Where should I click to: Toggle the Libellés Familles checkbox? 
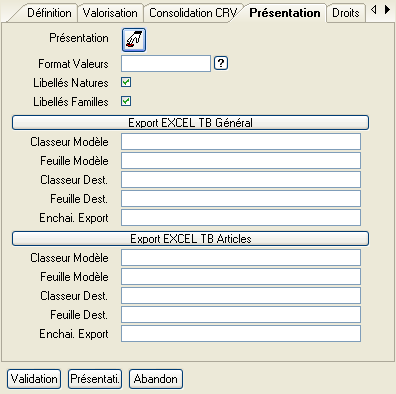pos(126,101)
